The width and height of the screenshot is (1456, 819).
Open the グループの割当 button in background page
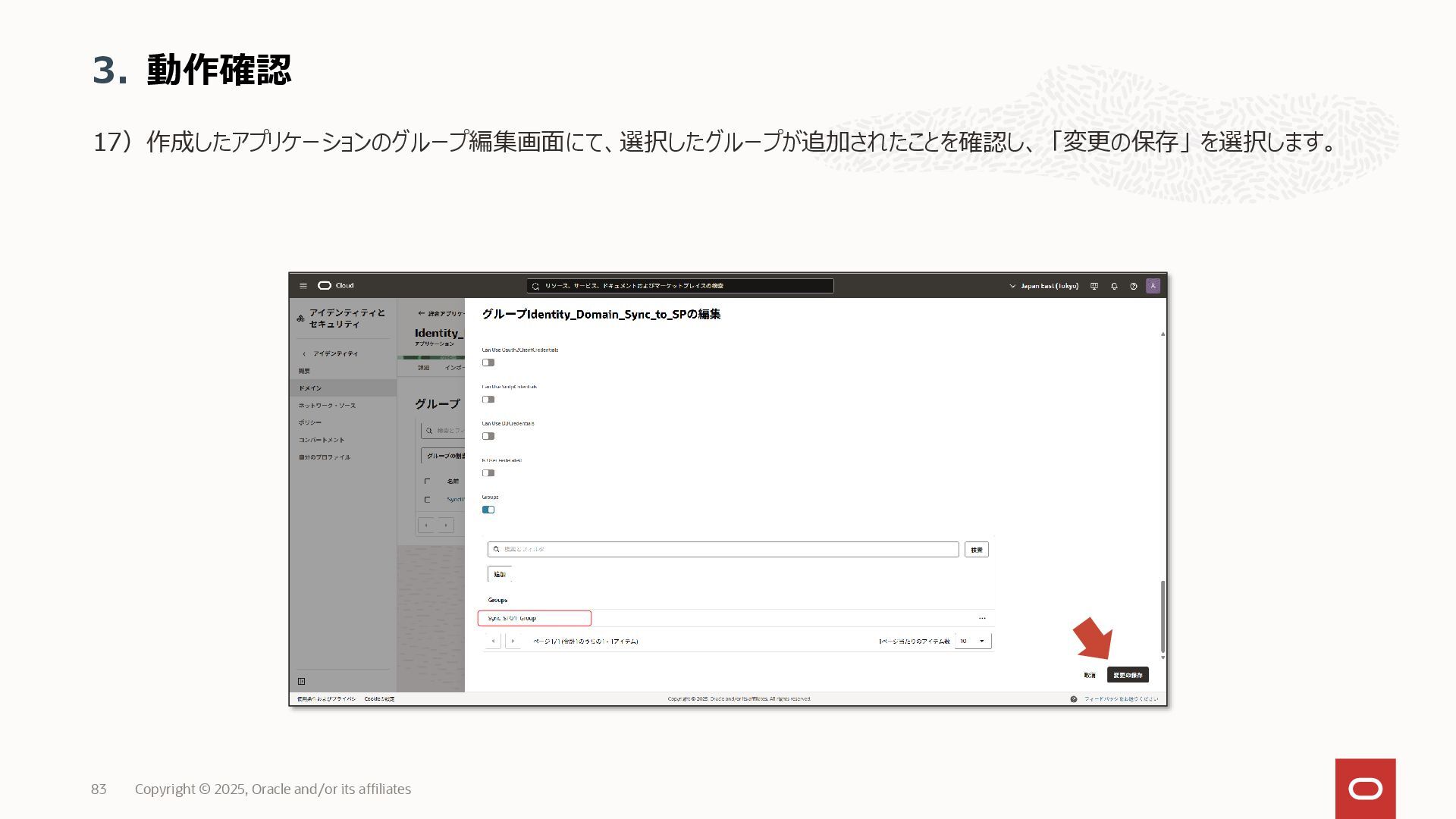pyautogui.click(x=444, y=456)
